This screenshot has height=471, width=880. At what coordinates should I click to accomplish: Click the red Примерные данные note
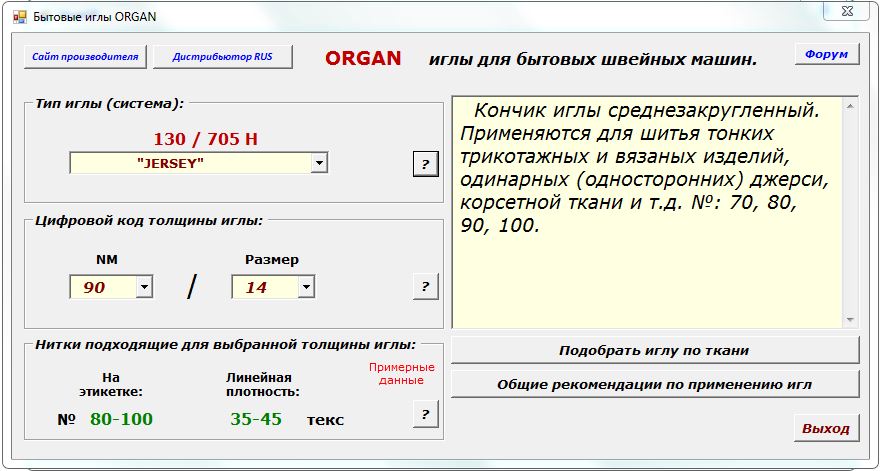pos(401,374)
